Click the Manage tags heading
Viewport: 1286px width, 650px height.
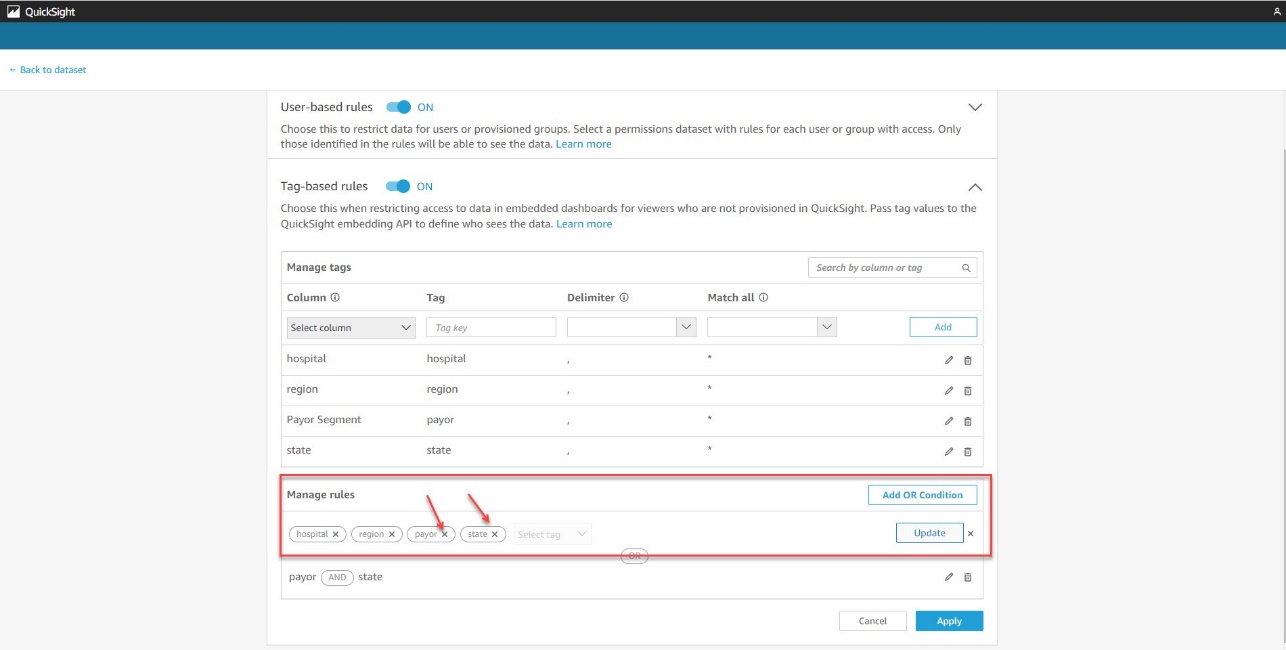click(319, 267)
